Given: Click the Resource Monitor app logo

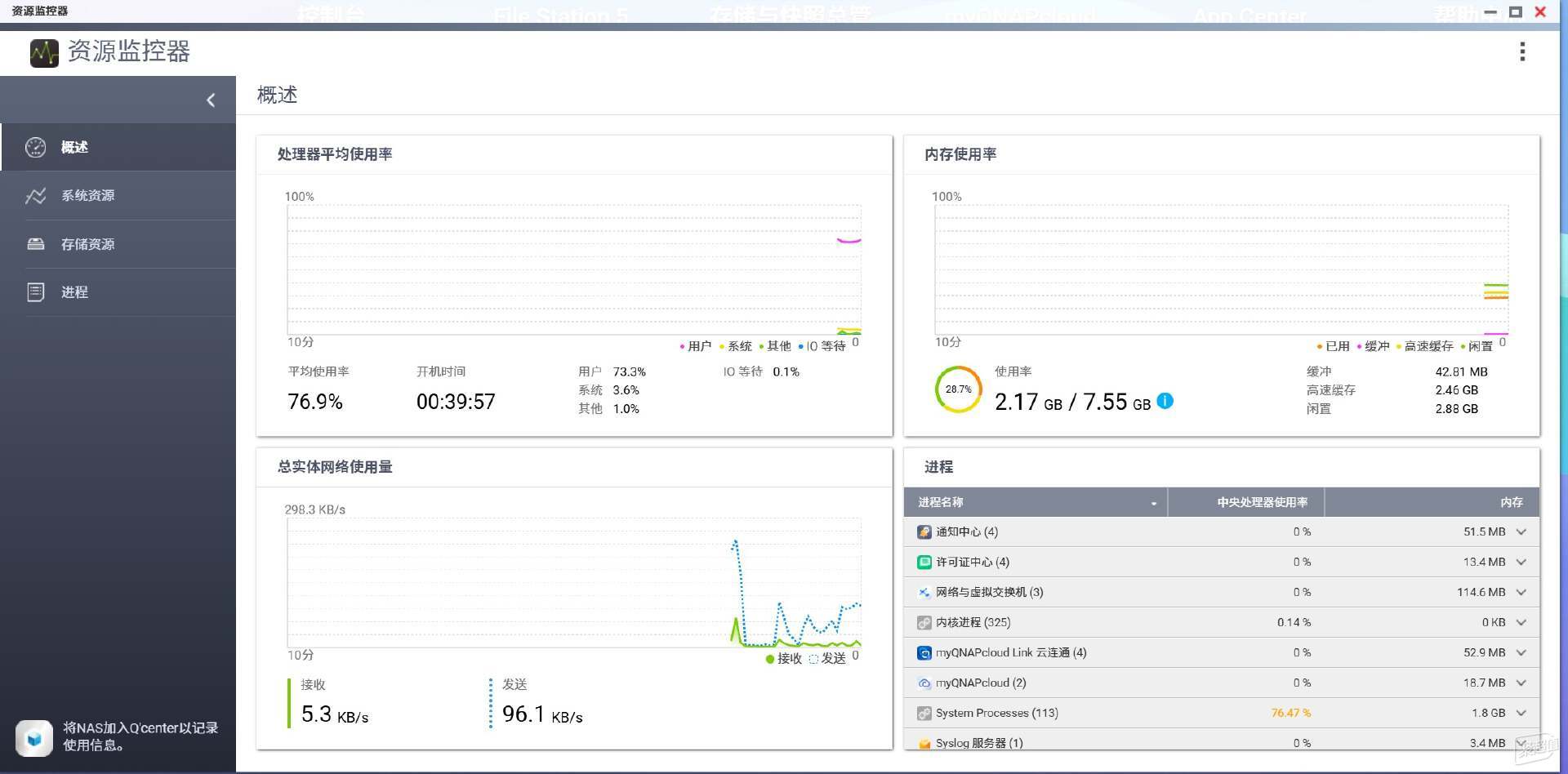Looking at the screenshot, I should click(44, 53).
